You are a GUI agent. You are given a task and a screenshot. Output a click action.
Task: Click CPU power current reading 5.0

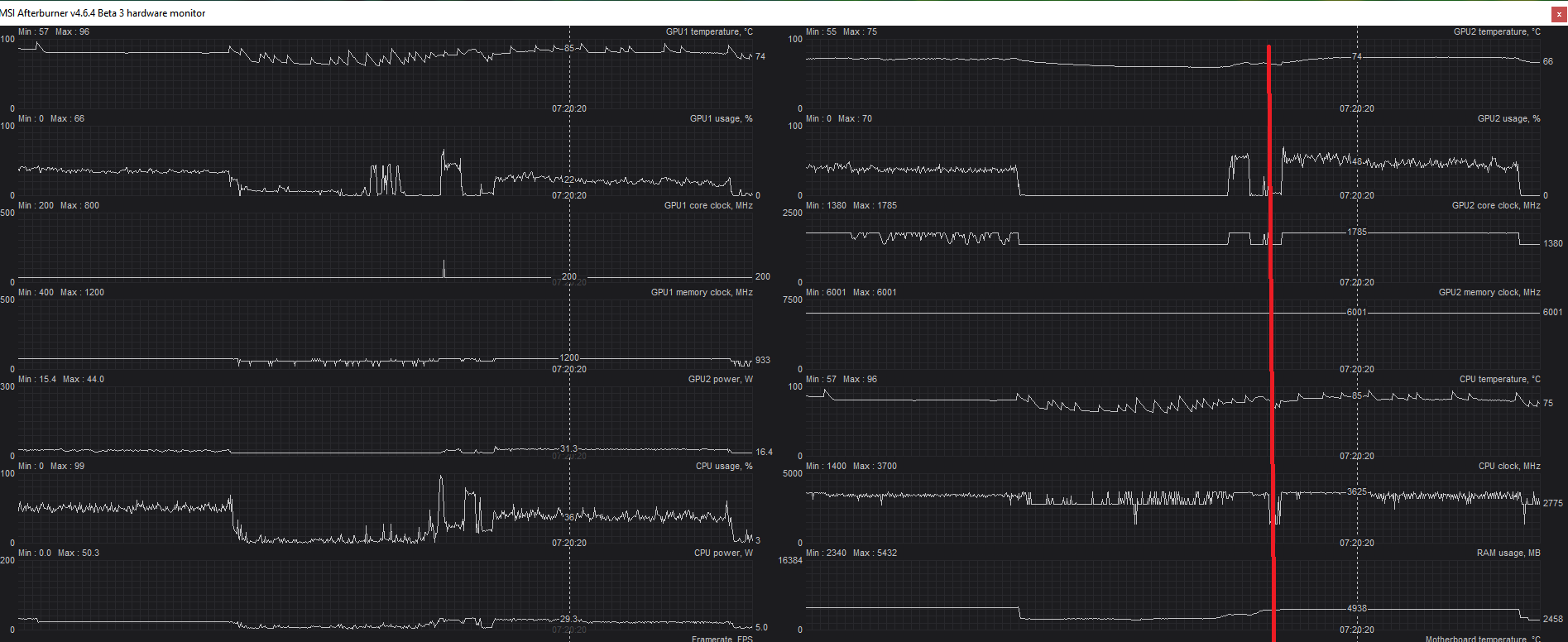click(x=762, y=627)
